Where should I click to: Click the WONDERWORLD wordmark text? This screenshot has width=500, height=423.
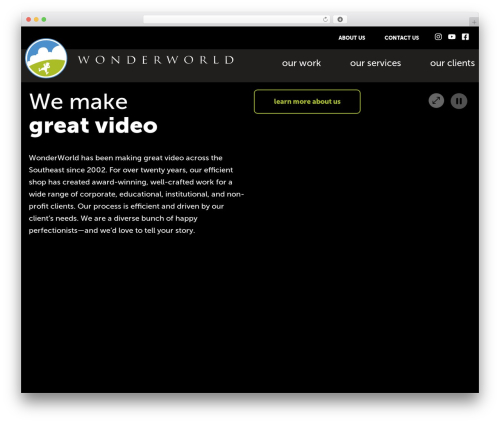pyautogui.click(x=156, y=60)
